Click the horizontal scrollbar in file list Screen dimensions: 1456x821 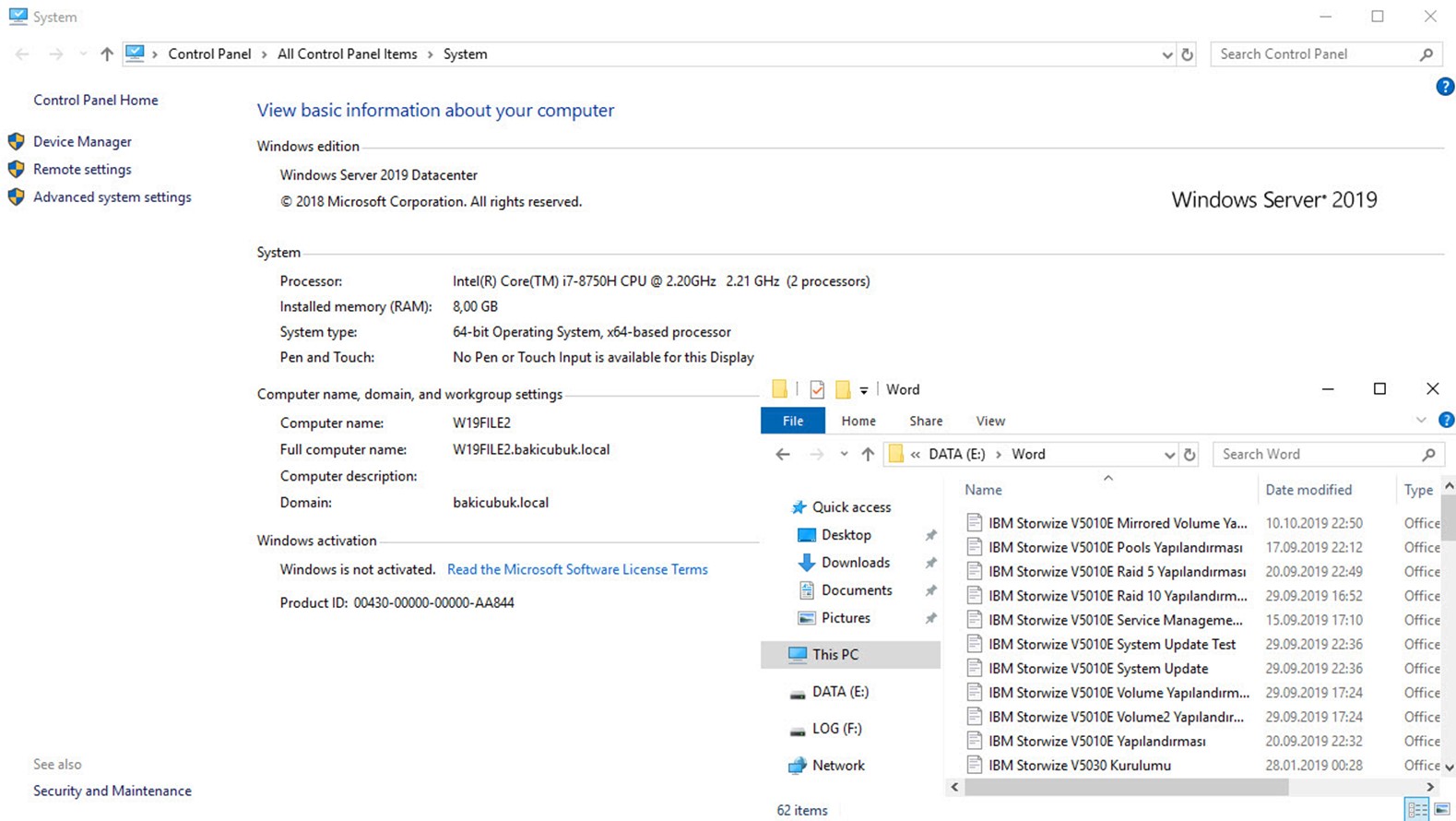point(1126,787)
